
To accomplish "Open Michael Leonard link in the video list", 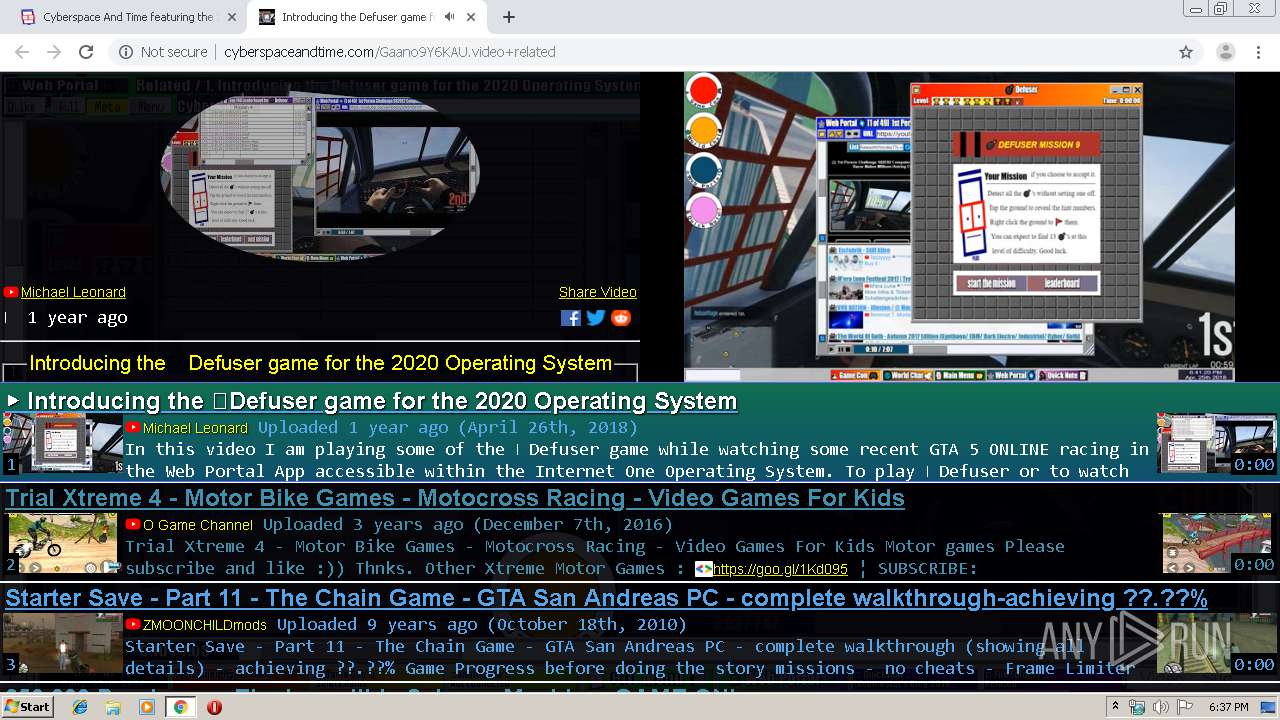I will [195, 427].
